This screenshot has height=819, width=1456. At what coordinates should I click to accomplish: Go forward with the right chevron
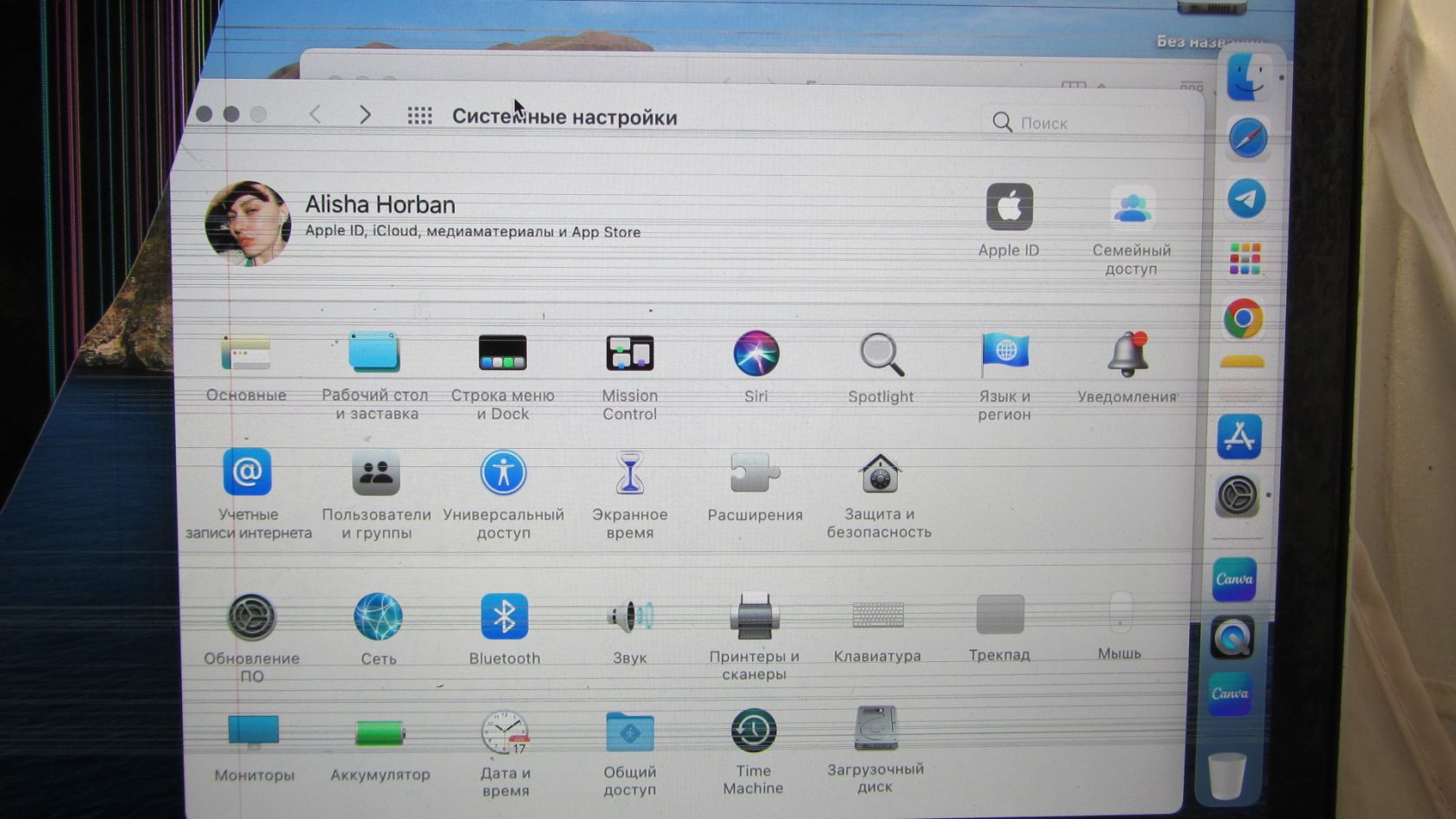[x=365, y=114]
